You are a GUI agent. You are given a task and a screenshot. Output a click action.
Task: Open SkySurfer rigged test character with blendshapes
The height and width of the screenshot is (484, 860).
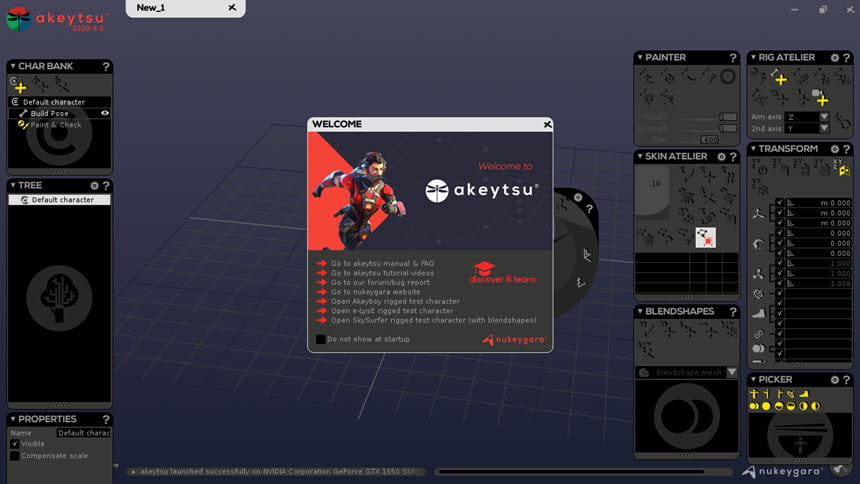[433, 320]
